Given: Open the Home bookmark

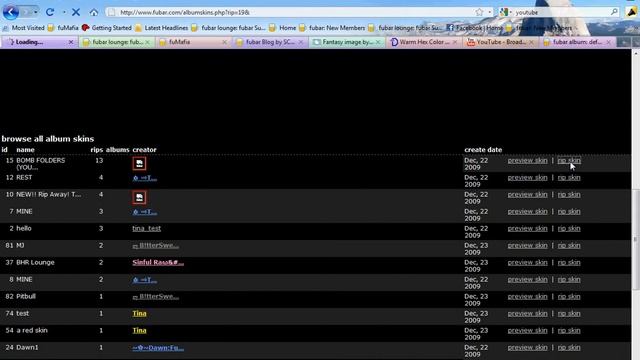Looking at the screenshot, I should [x=282, y=28].
